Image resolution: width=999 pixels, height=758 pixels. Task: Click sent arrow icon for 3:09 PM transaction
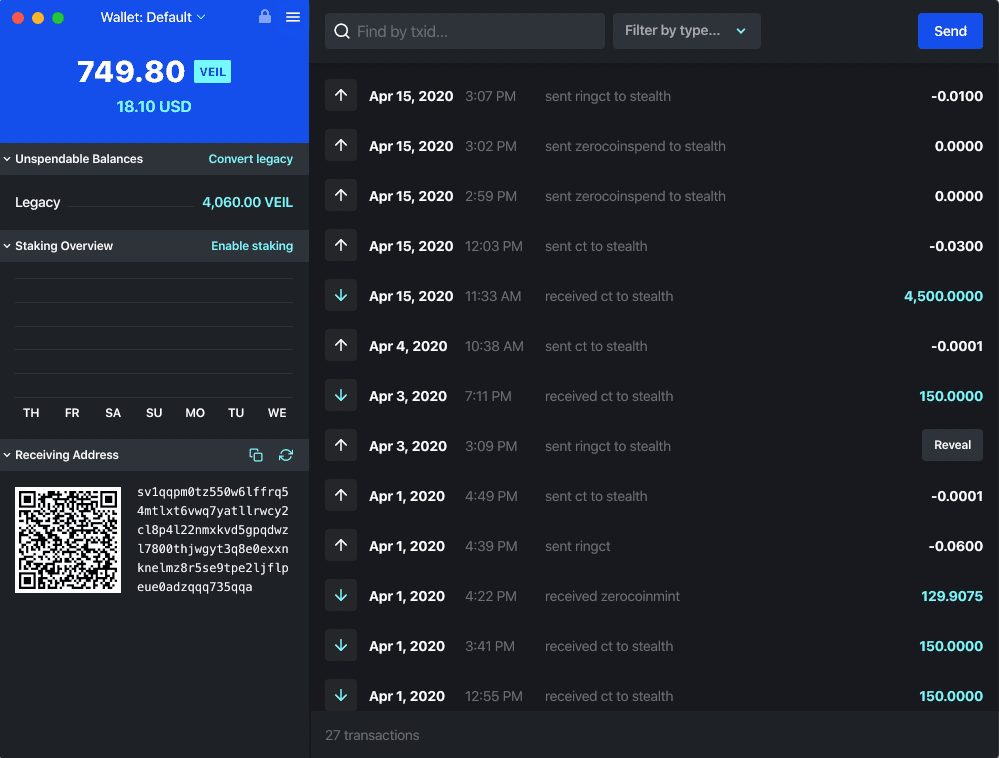(341, 446)
